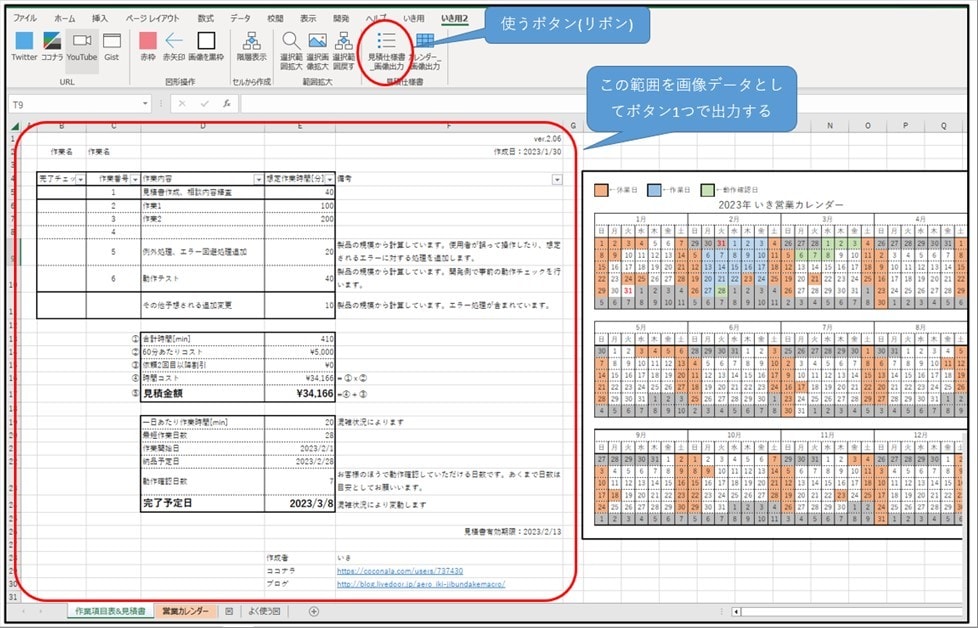978x628 pixels.
Task: Select the 2023/3/8 completion date cell
Action: [299, 503]
